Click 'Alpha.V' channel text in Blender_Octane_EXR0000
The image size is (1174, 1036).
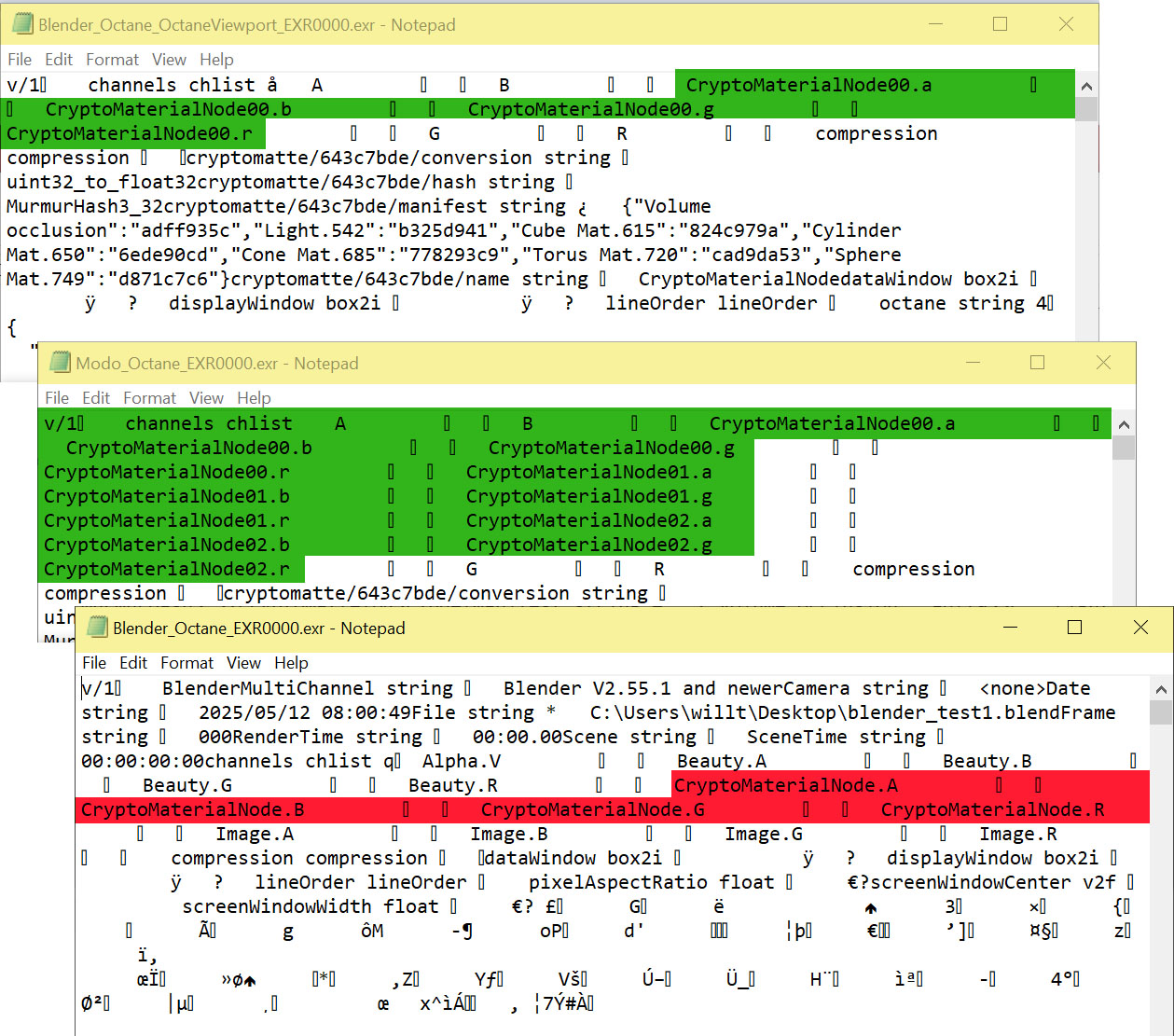click(x=462, y=761)
